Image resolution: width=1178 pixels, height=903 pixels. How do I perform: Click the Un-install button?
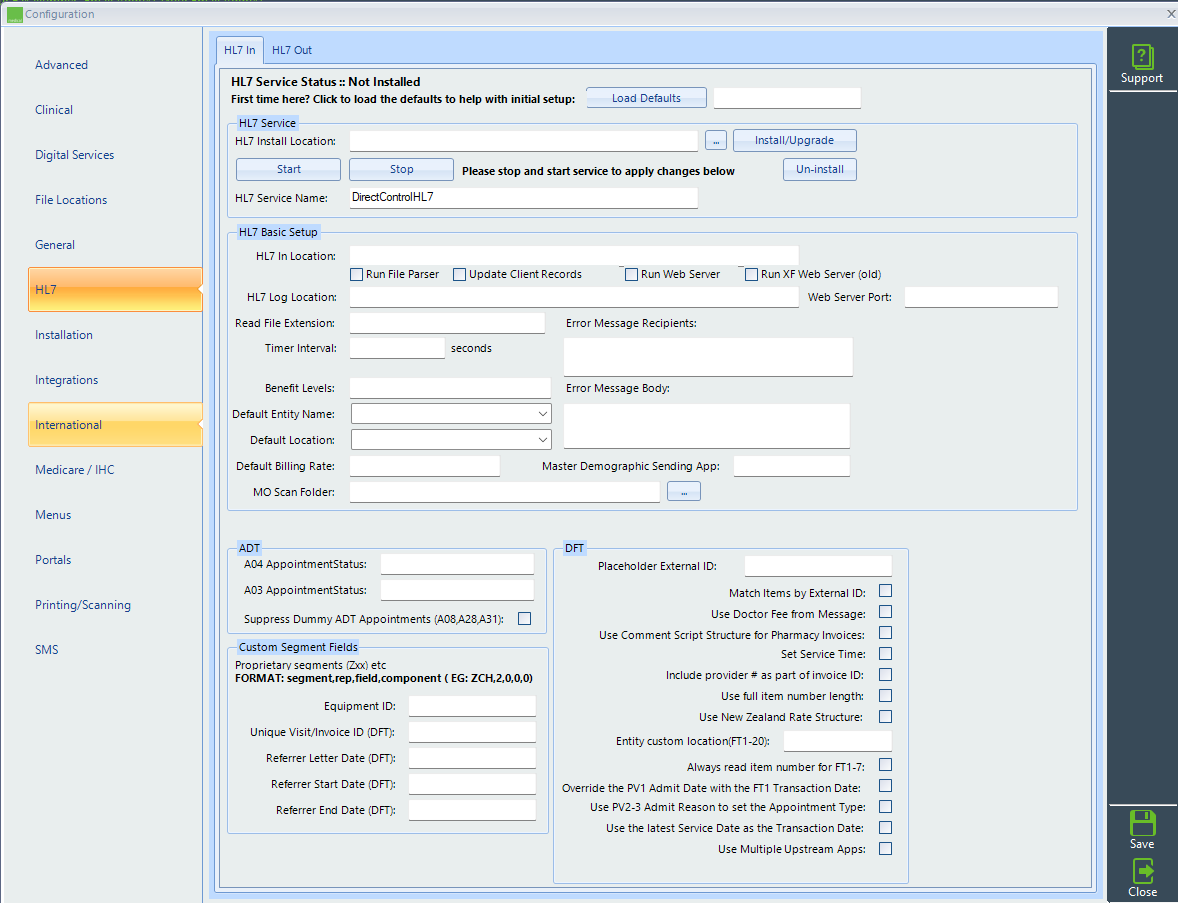[820, 170]
